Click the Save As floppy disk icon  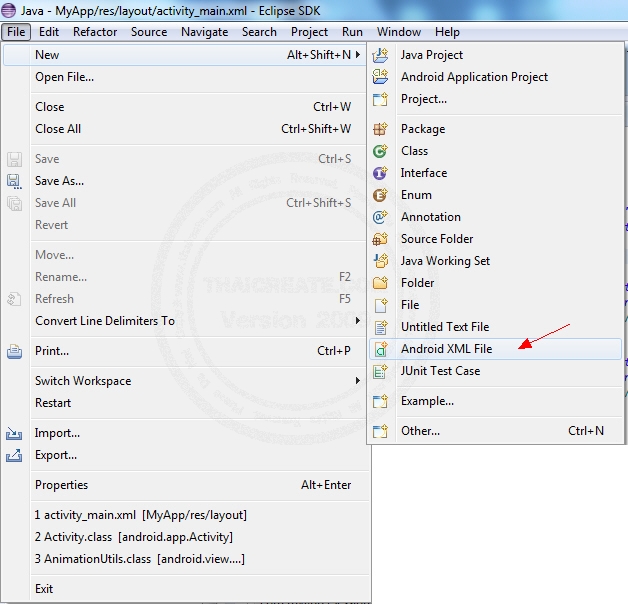click(x=14, y=181)
